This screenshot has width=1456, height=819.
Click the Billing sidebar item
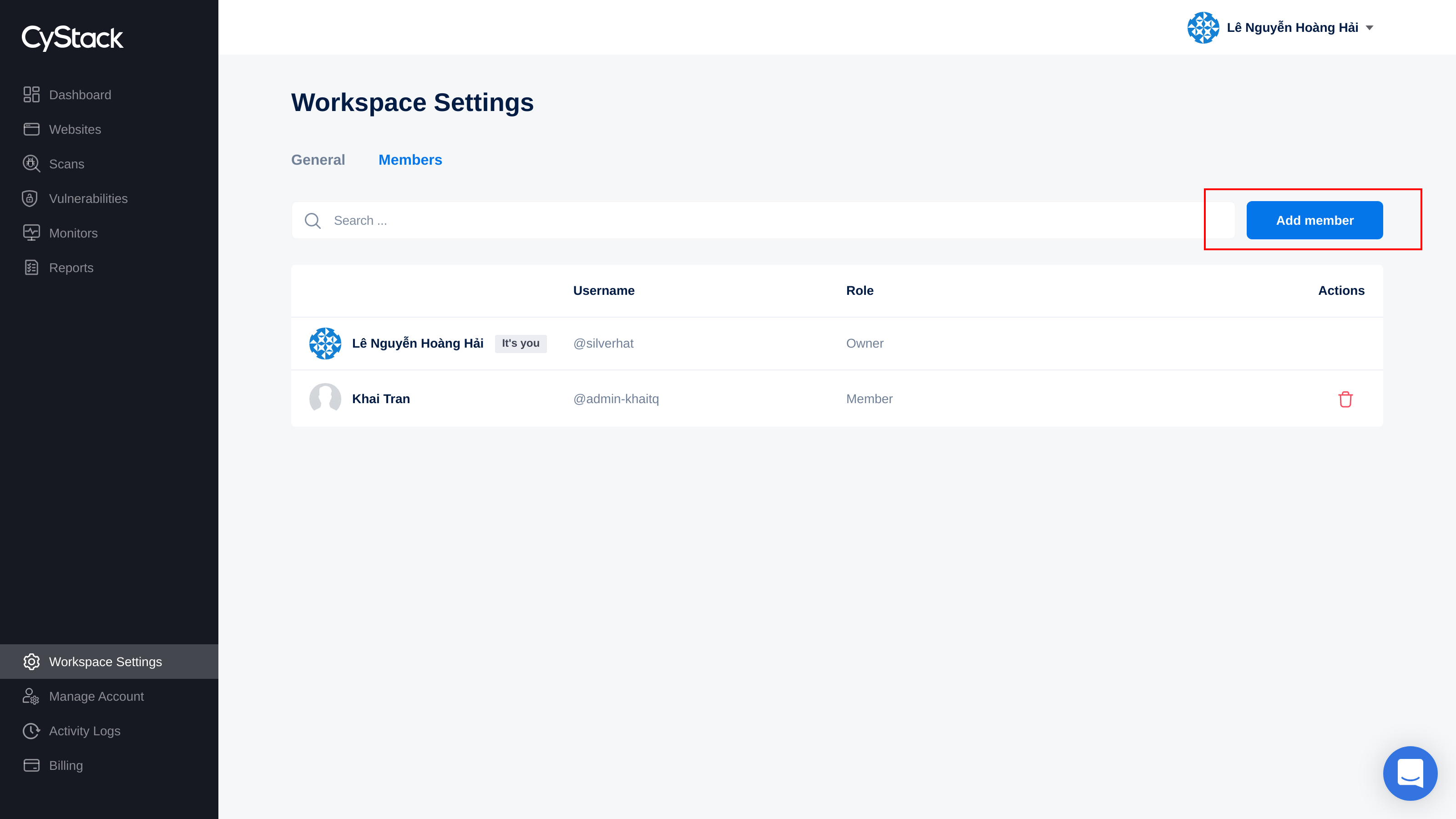point(66,765)
